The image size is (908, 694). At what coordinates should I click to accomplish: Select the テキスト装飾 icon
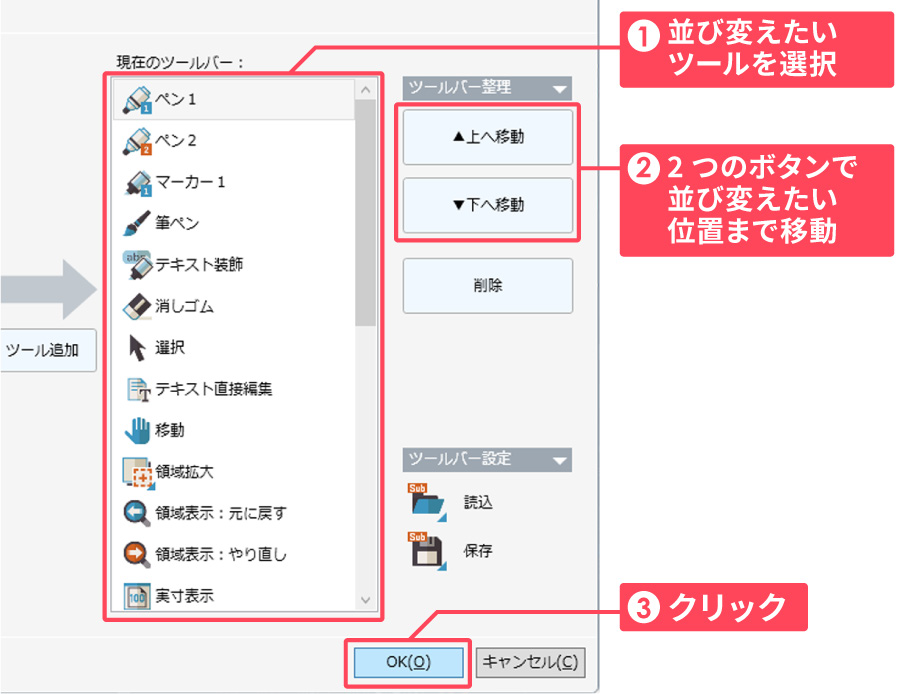pyautogui.click(x=137, y=265)
